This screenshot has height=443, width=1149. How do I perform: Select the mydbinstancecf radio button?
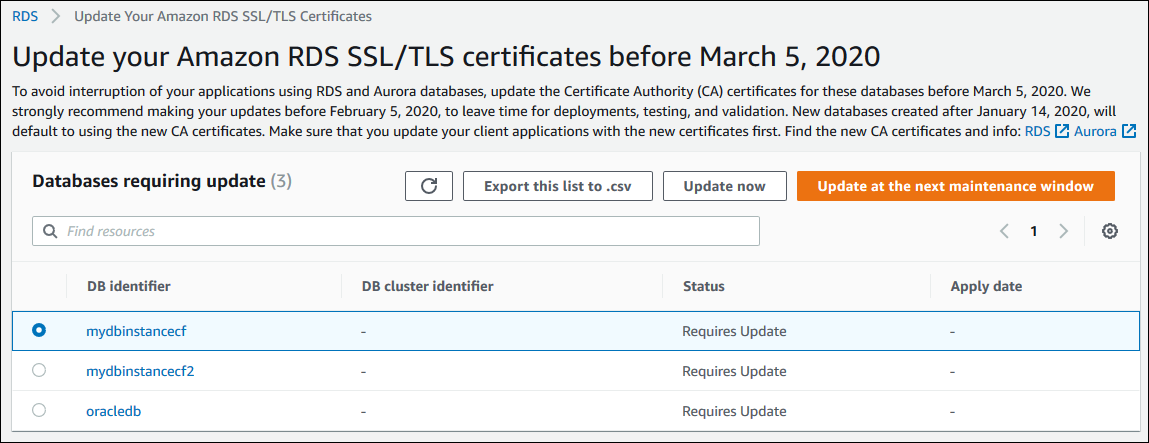[39, 330]
